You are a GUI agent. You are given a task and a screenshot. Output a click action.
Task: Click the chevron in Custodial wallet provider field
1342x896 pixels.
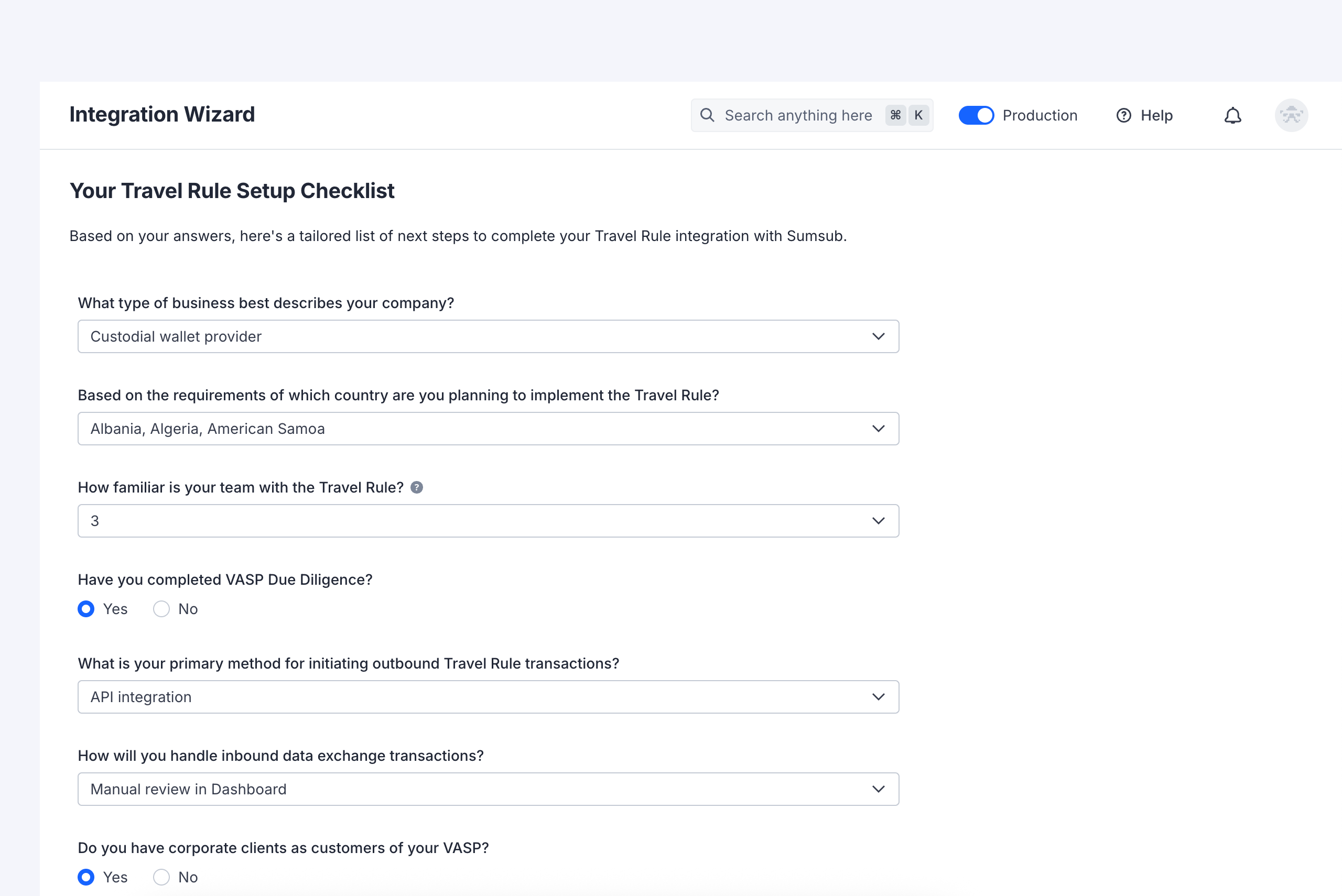[x=879, y=336]
